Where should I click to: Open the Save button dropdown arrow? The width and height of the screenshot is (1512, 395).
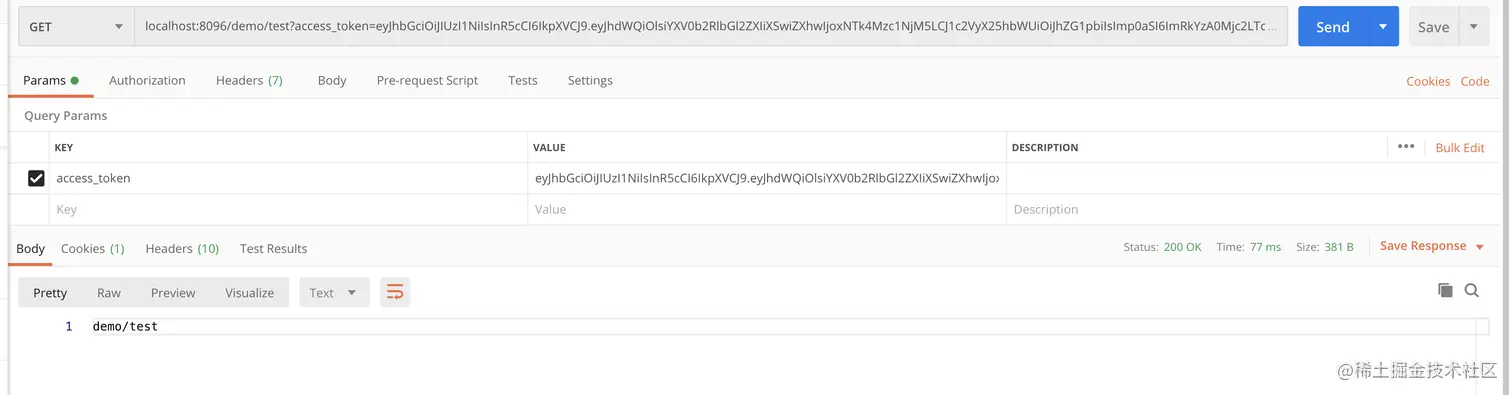click(1474, 27)
